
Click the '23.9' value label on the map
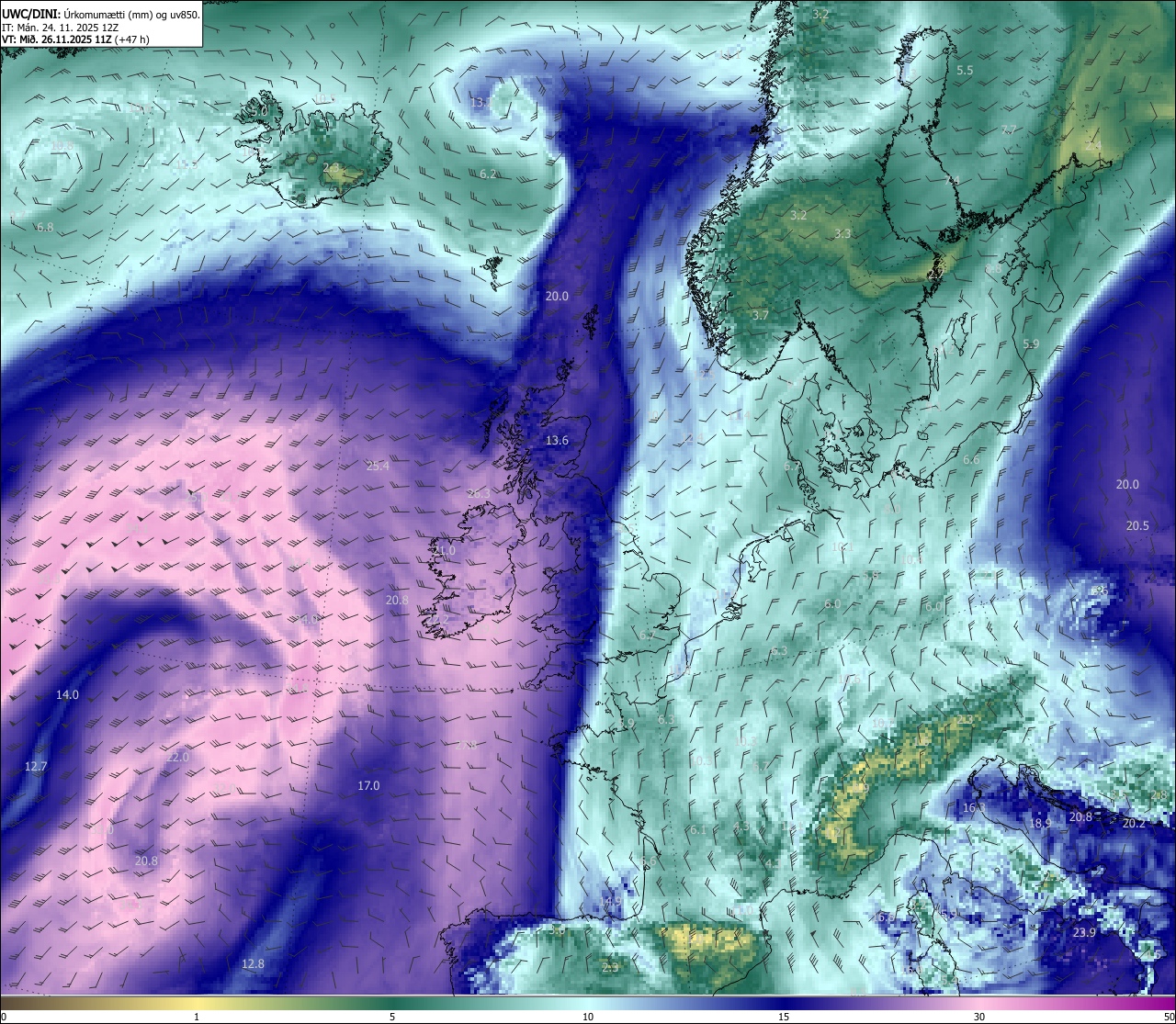[1084, 932]
